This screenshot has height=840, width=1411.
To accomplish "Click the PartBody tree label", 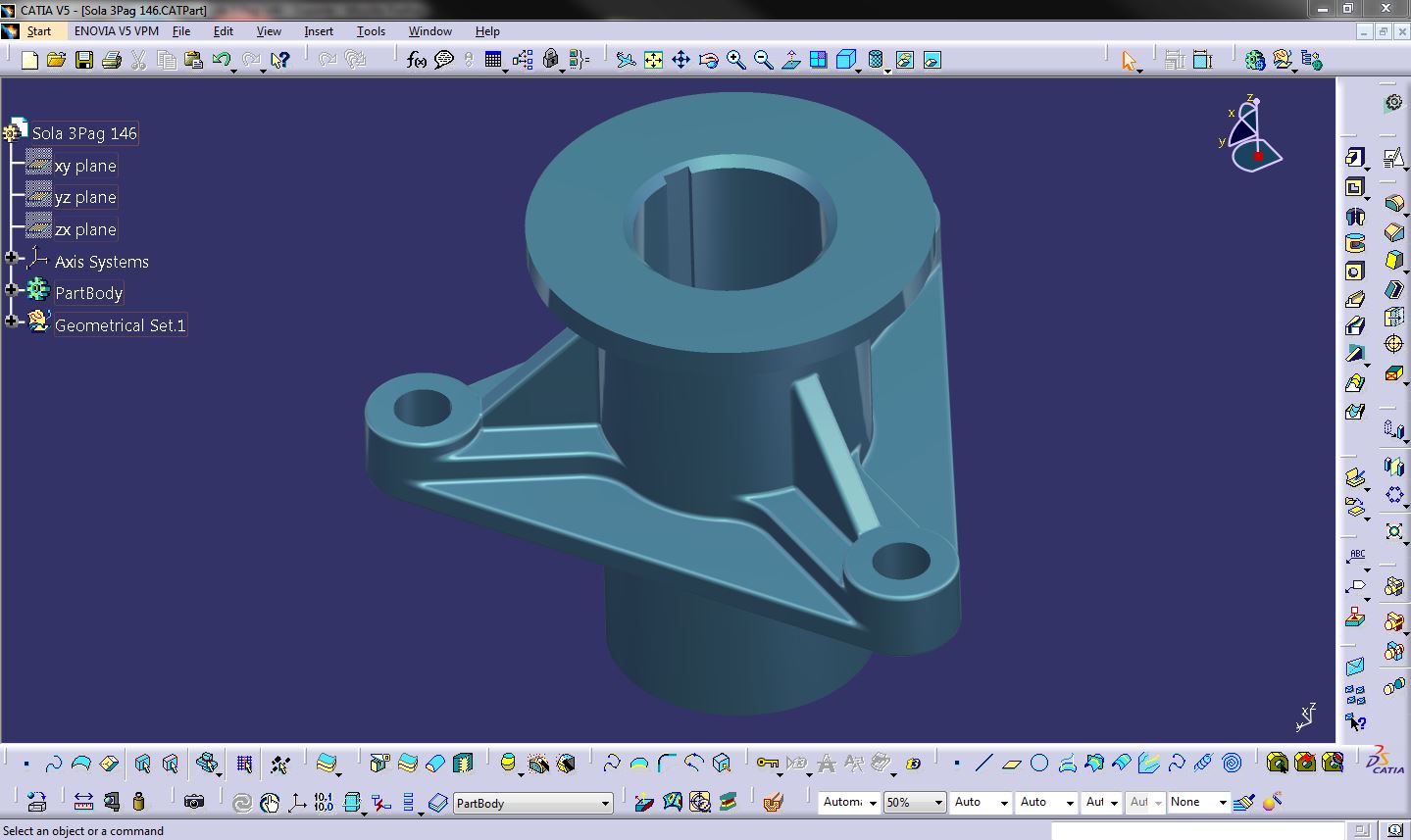I will [x=88, y=293].
